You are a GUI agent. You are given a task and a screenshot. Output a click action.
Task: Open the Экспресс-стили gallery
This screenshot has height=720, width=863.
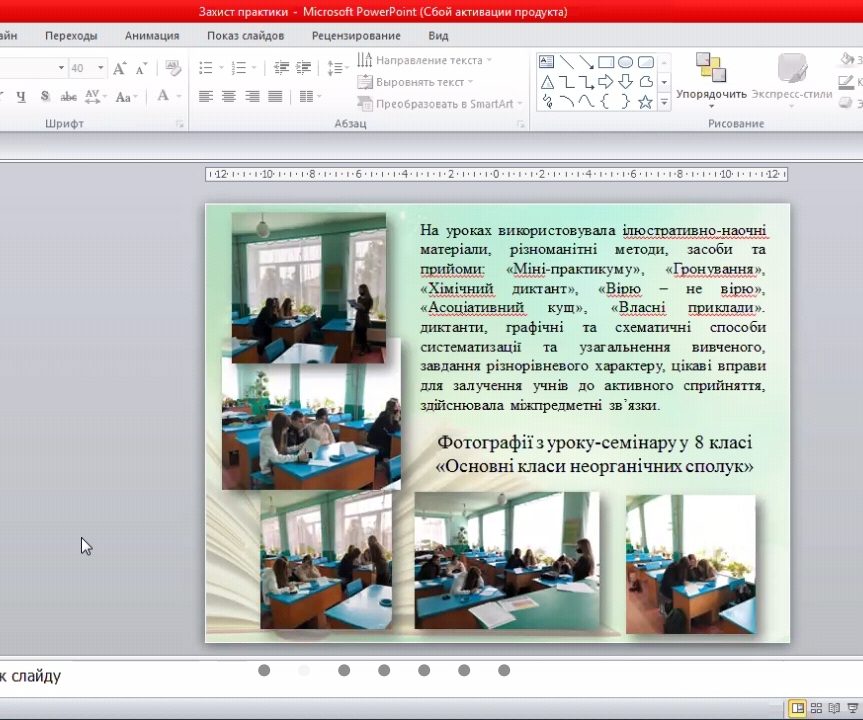click(x=792, y=80)
